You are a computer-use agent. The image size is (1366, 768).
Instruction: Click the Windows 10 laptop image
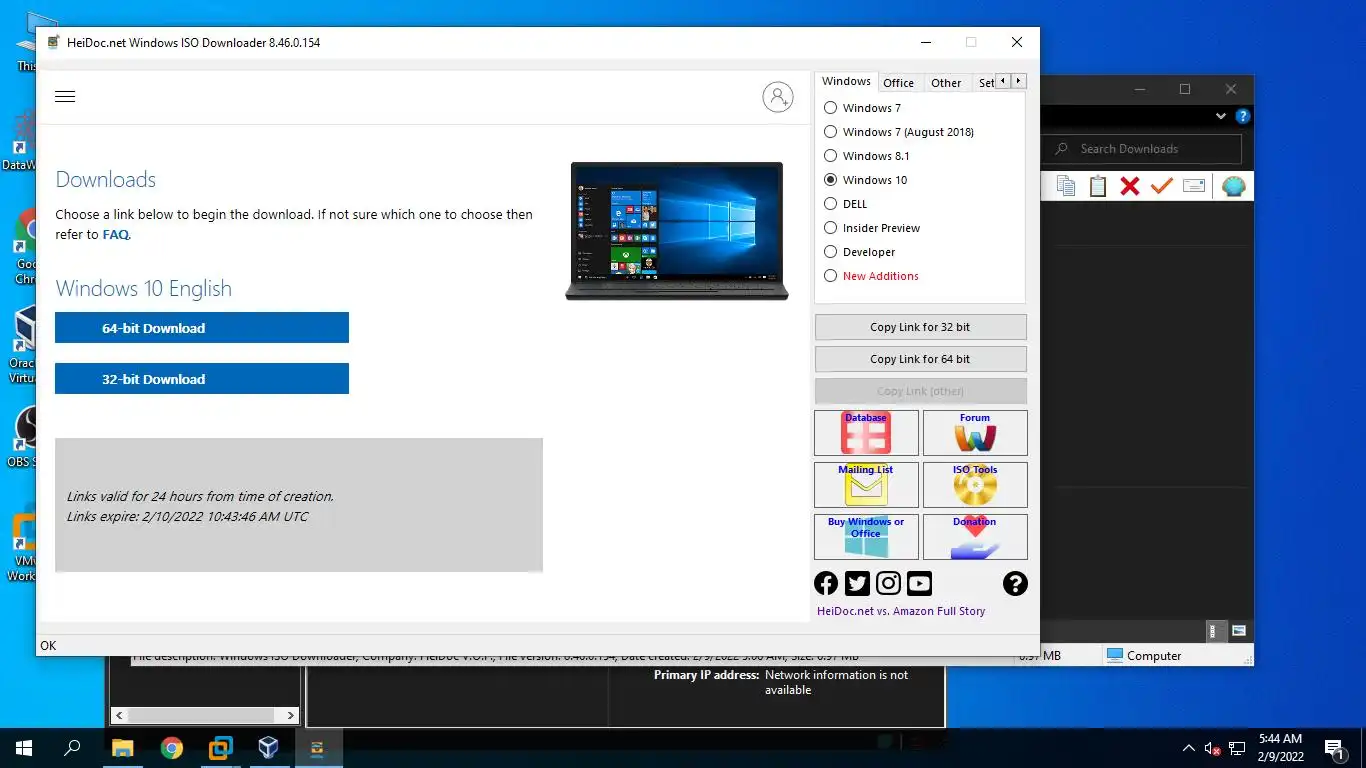point(677,231)
